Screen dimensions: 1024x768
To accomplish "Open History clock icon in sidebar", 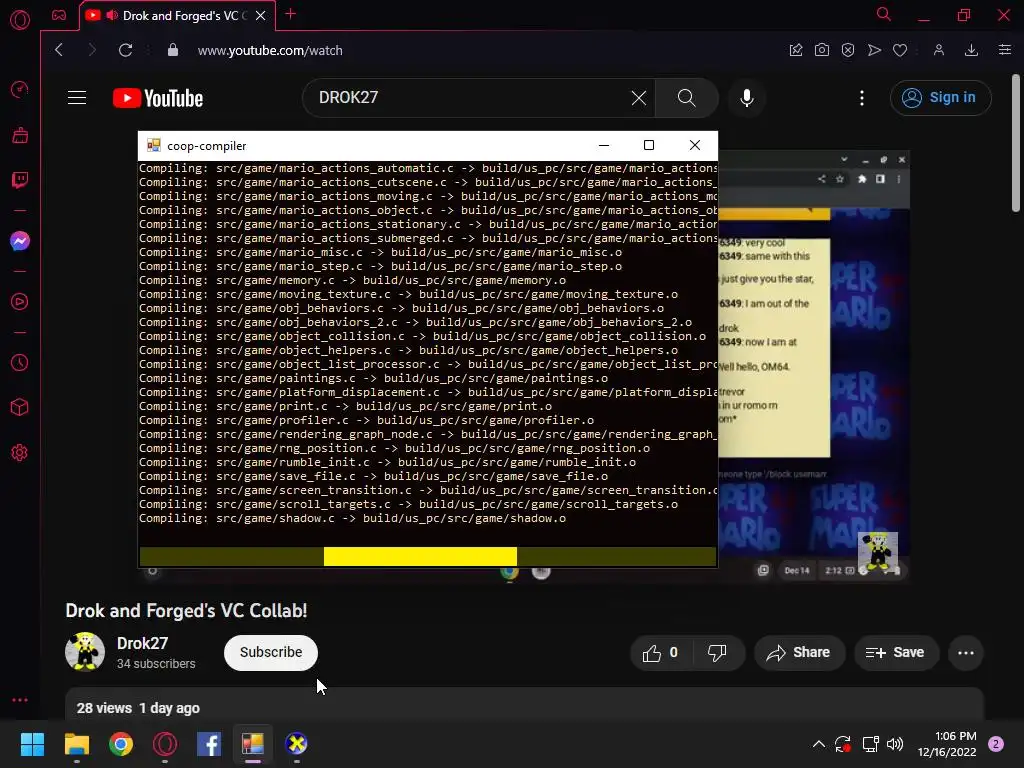I will tap(20, 362).
